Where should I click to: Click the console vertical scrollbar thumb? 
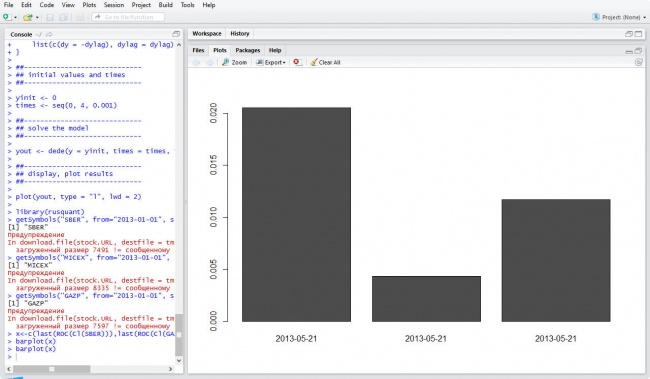pos(179,335)
